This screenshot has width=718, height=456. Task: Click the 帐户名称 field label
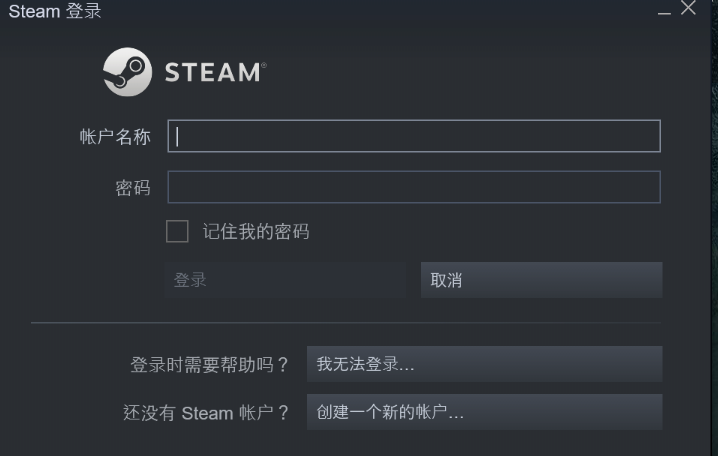click(x=115, y=137)
